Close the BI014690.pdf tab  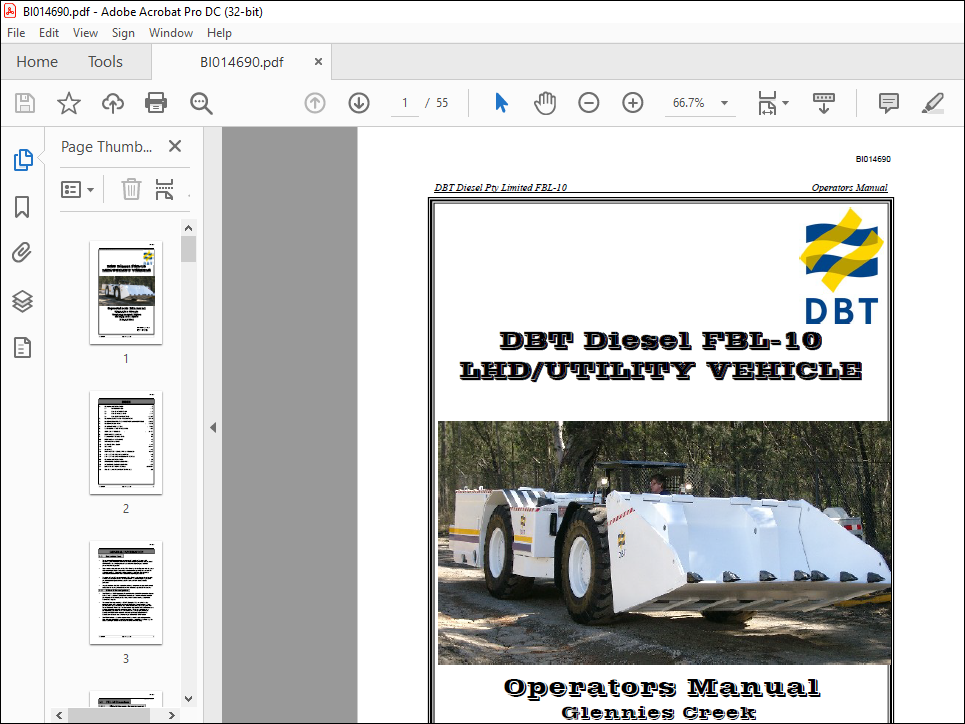[318, 62]
